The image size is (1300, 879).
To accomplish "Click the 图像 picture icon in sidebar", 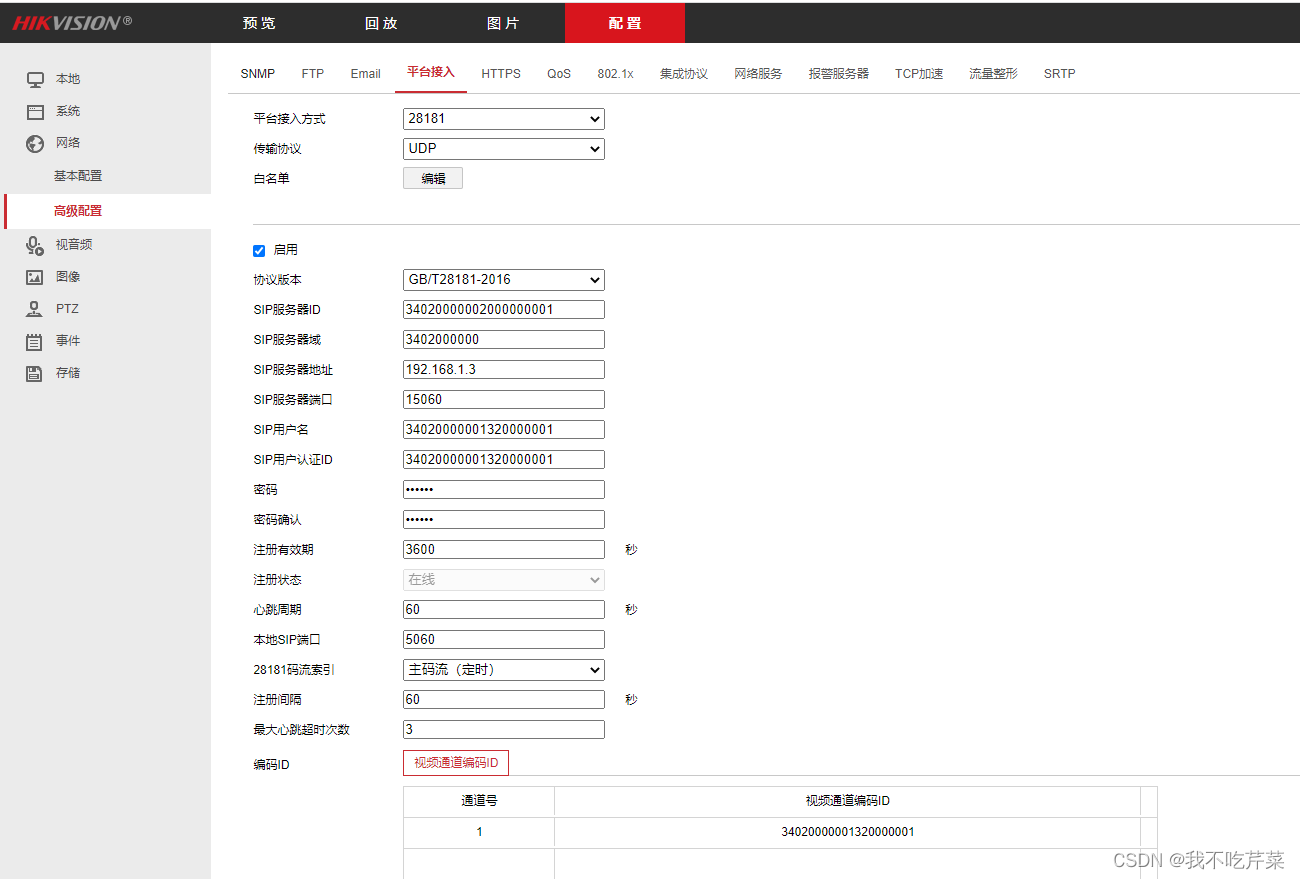I will pyautogui.click(x=35, y=277).
